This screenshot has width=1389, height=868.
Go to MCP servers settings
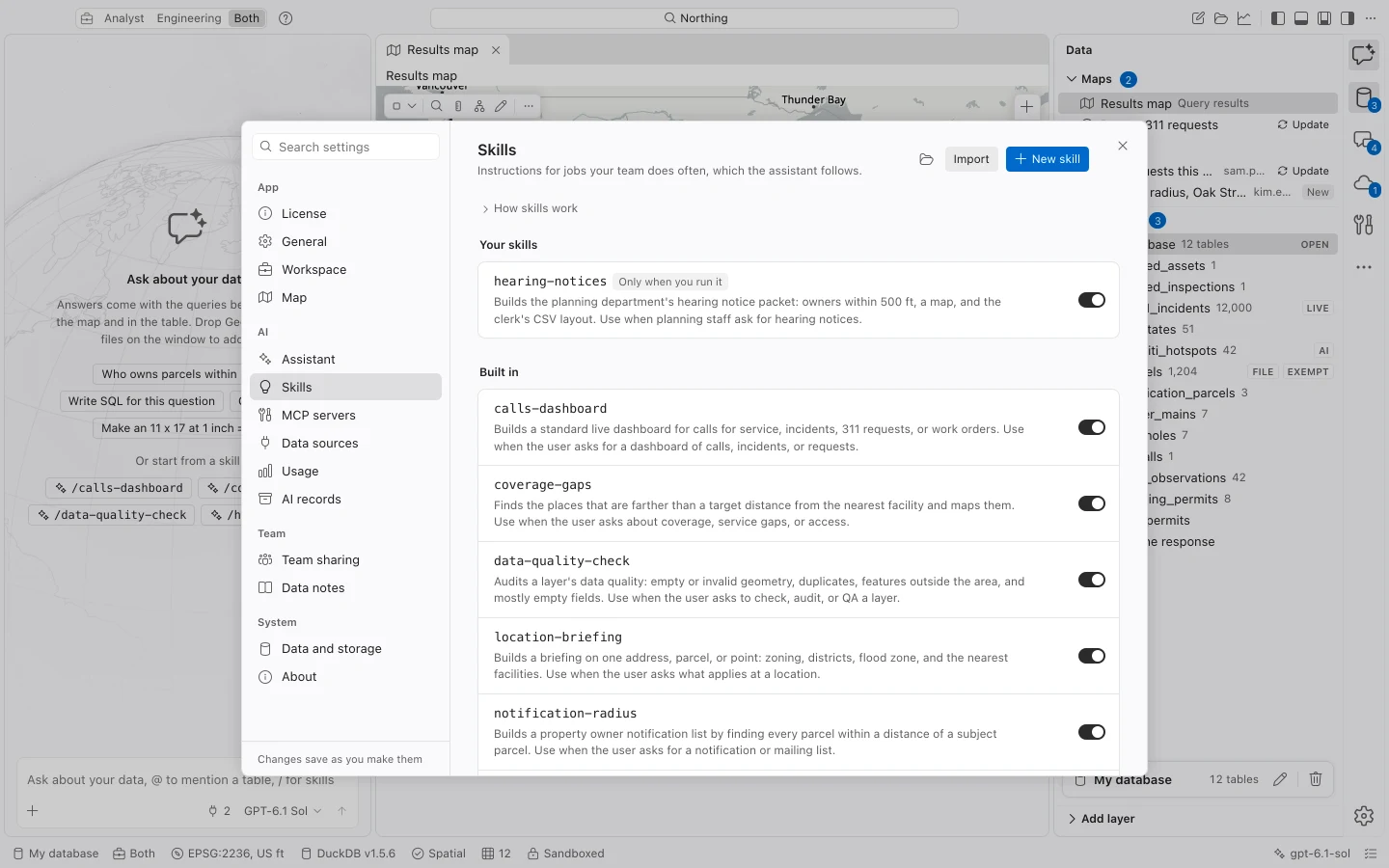pyautogui.click(x=345, y=416)
